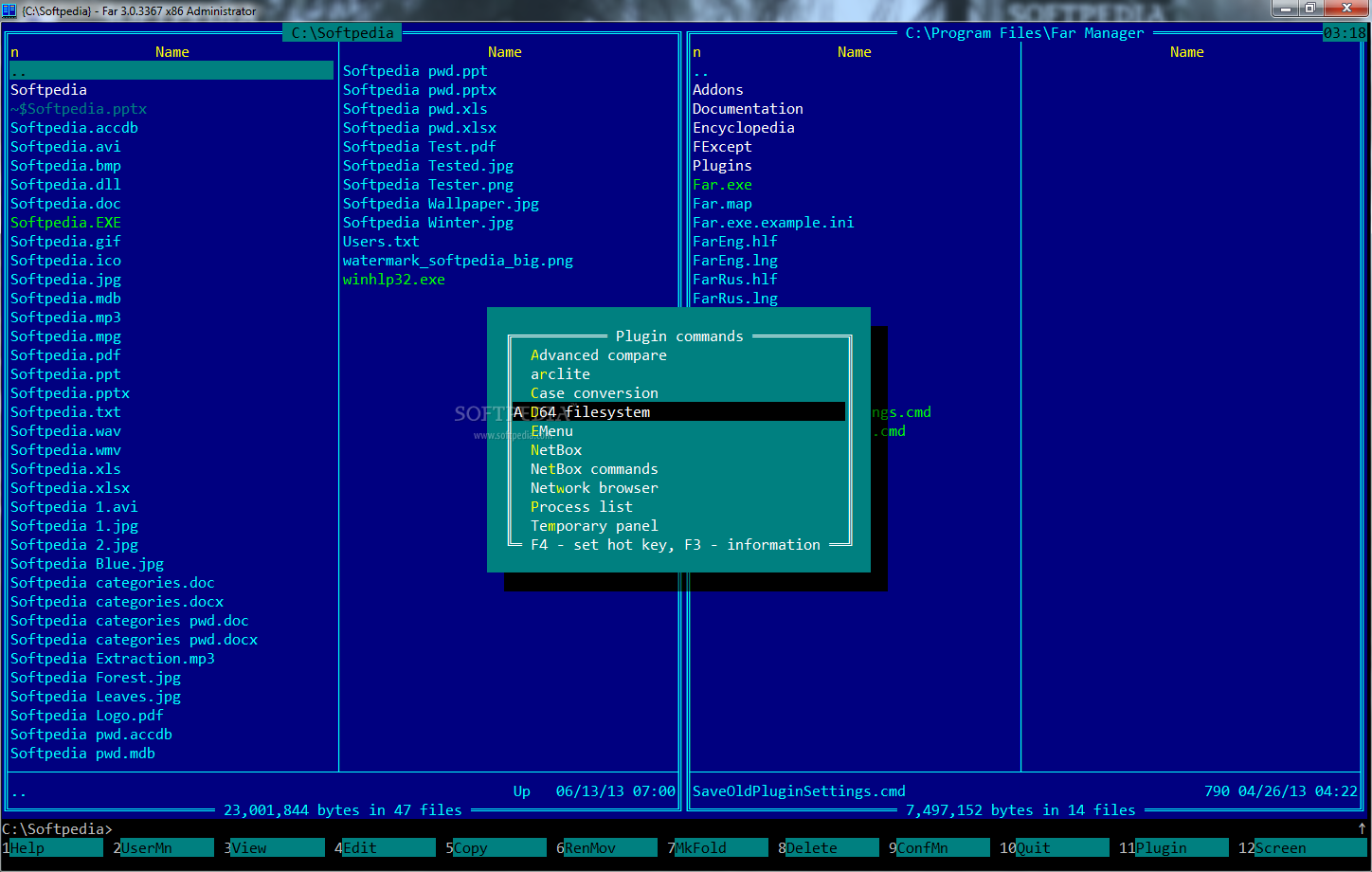The height and width of the screenshot is (872, 1372).
Task: Click the 7 MkFold key bar button
Action: coord(717,848)
